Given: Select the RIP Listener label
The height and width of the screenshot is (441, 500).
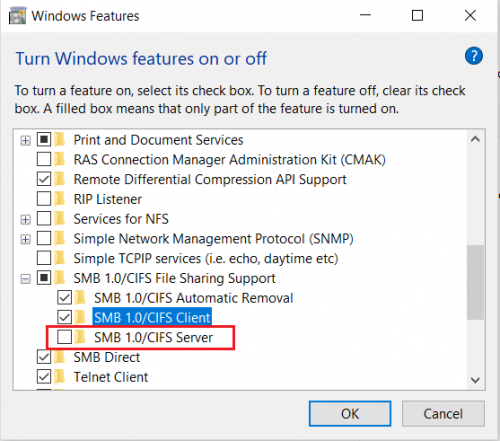Looking at the screenshot, I should click(x=108, y=199).
